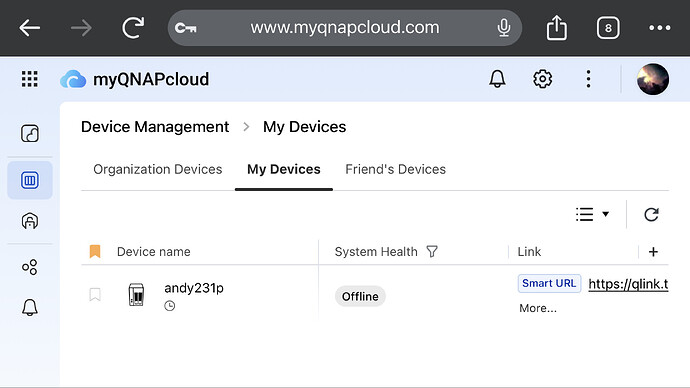Toggle the bookmark column header flag
The image size is (690, 388).
tap(95, 251)
